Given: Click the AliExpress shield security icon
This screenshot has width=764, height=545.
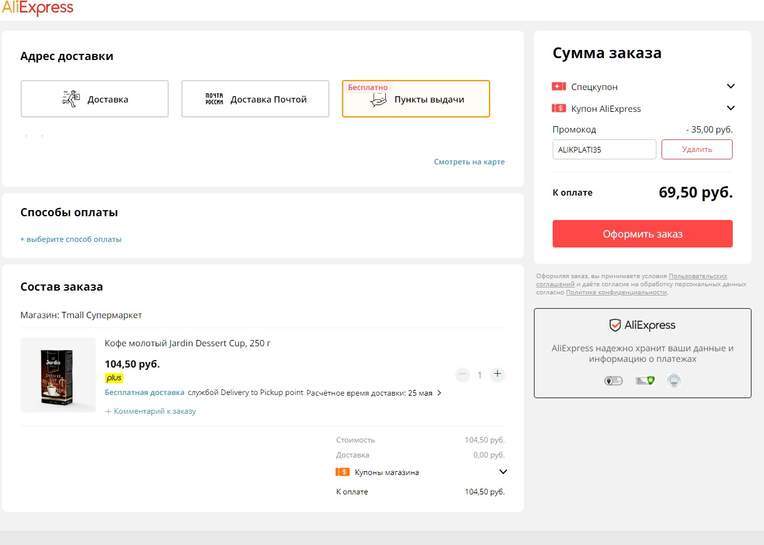Looking at the screenshot, I should click(x=615, y=325).
